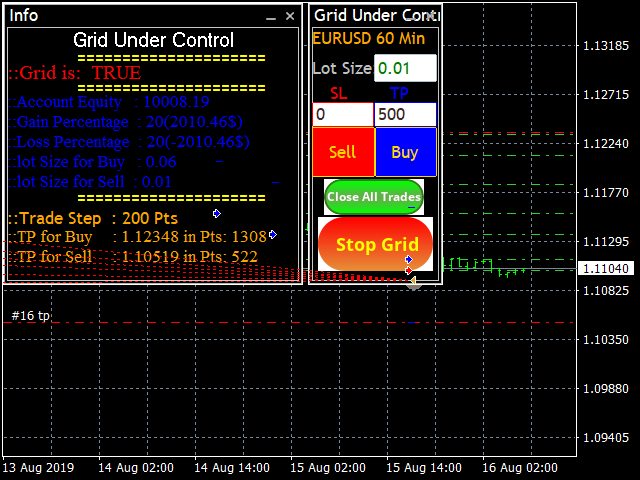Click the Stop Grid button
Image resolution: width=640 pixels, height=480 pixels.
tap(376, 244)
